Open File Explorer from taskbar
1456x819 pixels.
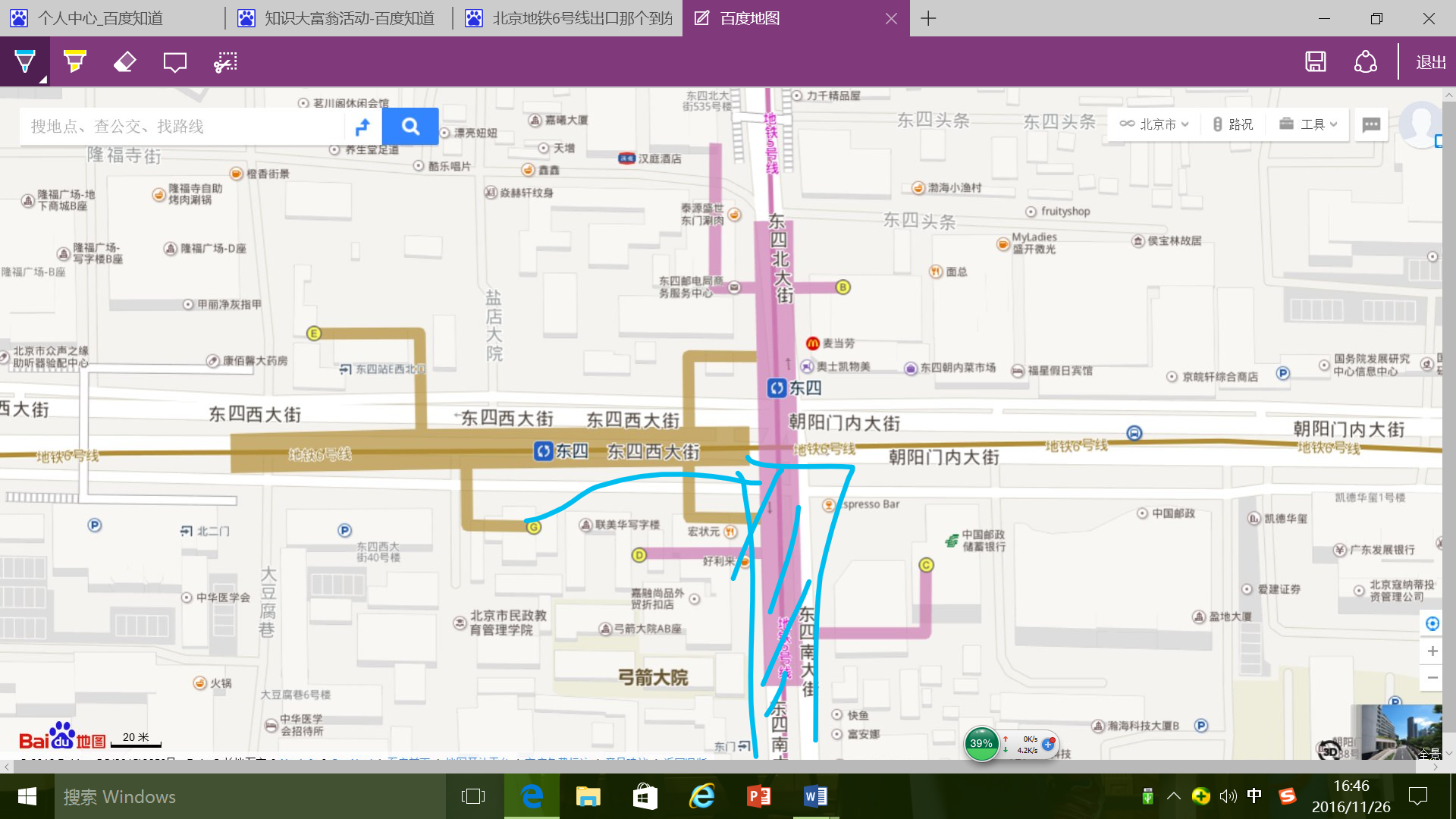(x=588, y=796)
